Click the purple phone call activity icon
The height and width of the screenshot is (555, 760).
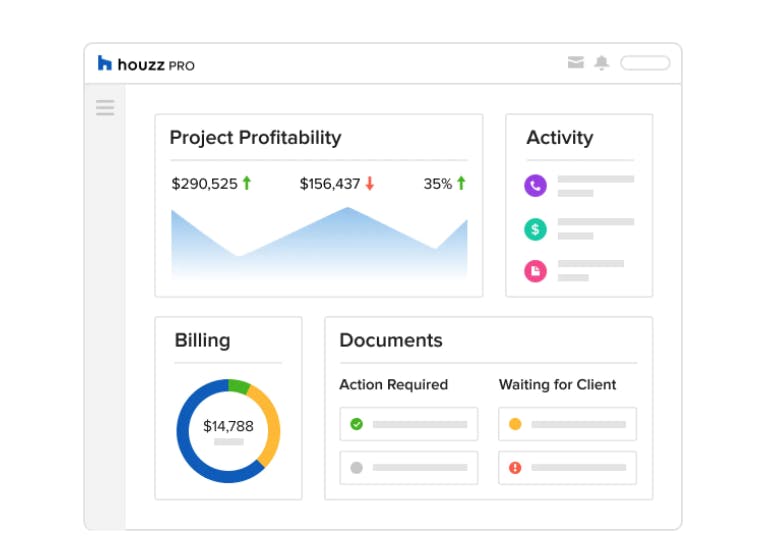[536, 185]
